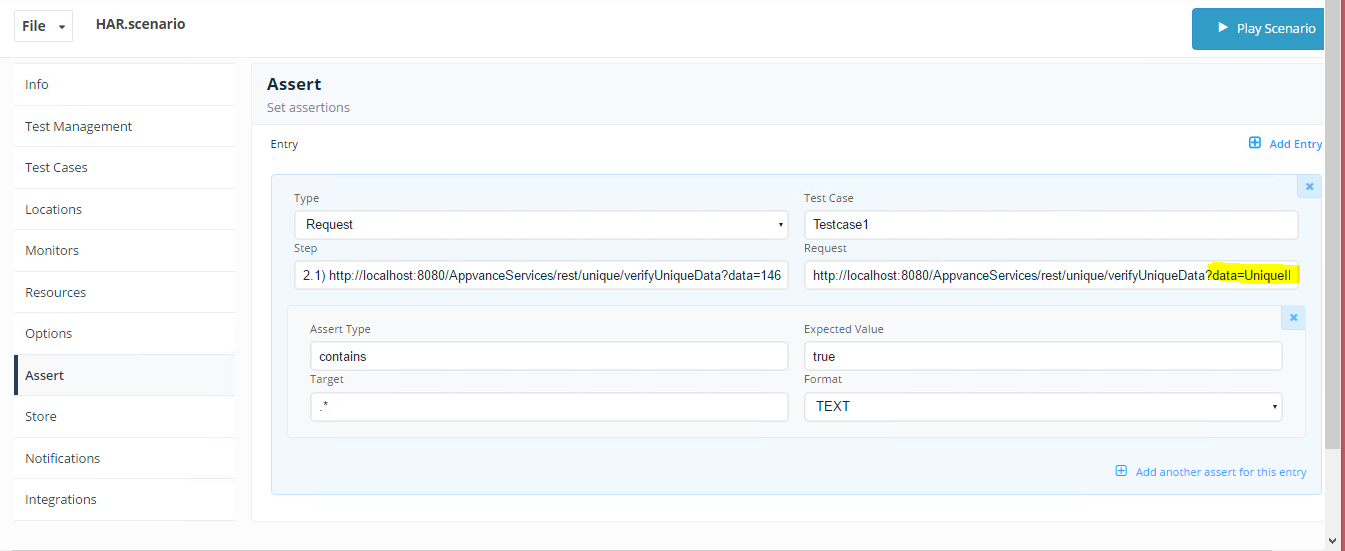Screen dimensions: 1345x551
Task: Click the Set assertions subtitle
Action: (x=308, y=107)
